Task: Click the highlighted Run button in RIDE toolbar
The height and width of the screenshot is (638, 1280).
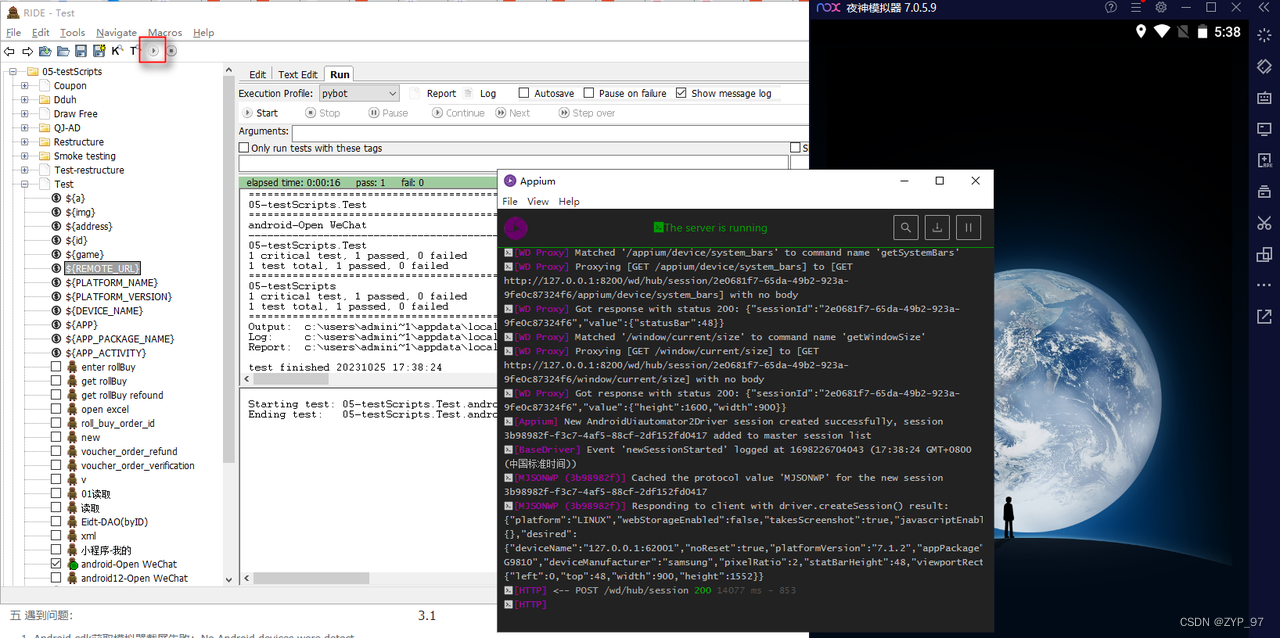Action: point(152,50)
